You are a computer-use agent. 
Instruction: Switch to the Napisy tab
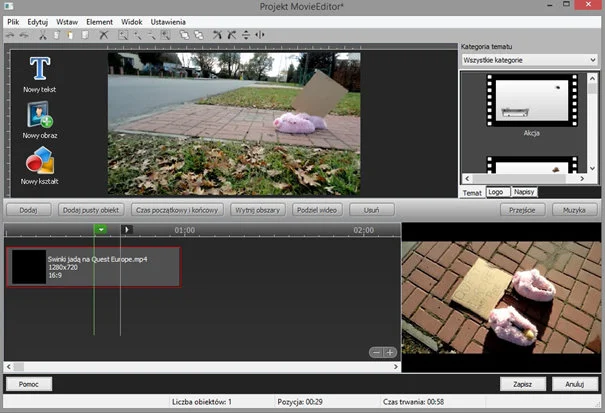coord(524,192)
